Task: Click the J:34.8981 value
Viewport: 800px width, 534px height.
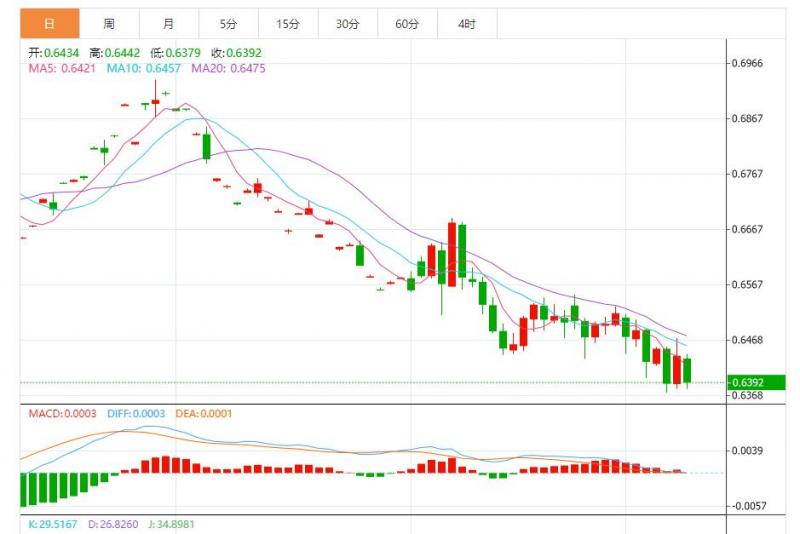Action: point(171,524)
